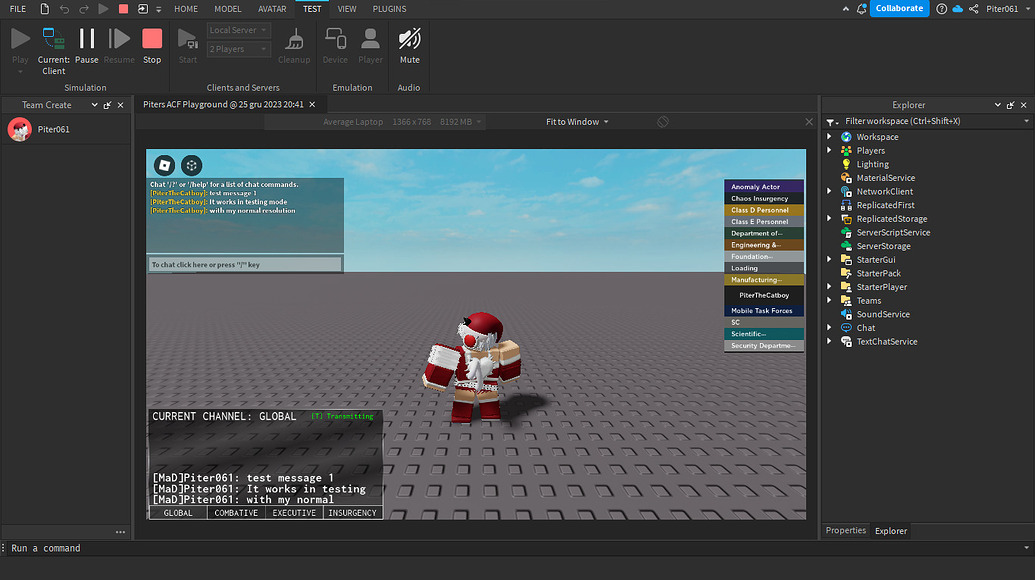The width and height of the screenshot is (1035, 580).
Task: Open the Local Server dropdown
Action: tap(237, 29)
